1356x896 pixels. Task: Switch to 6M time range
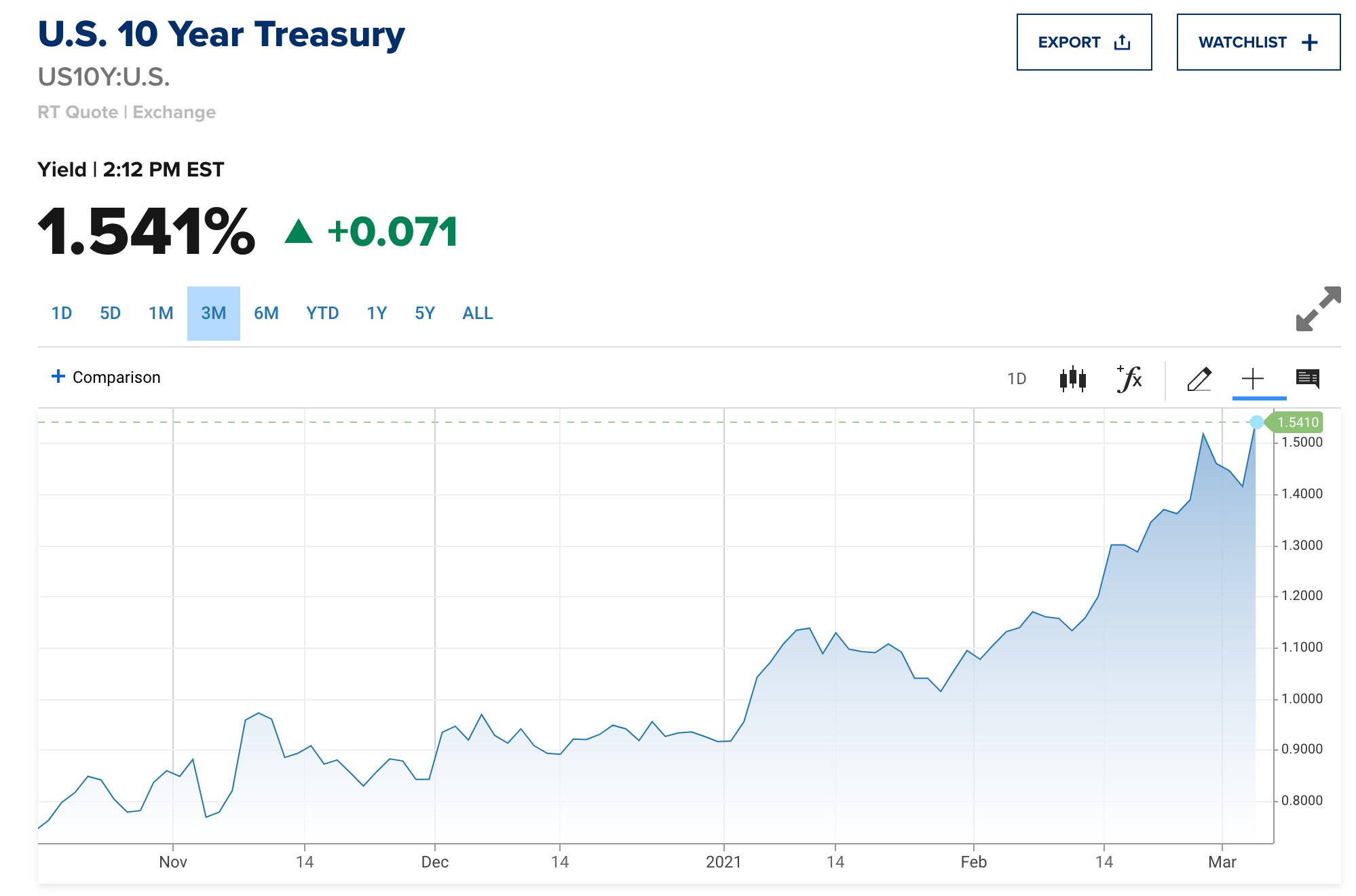pyautogui.click(x=266, y=313)
